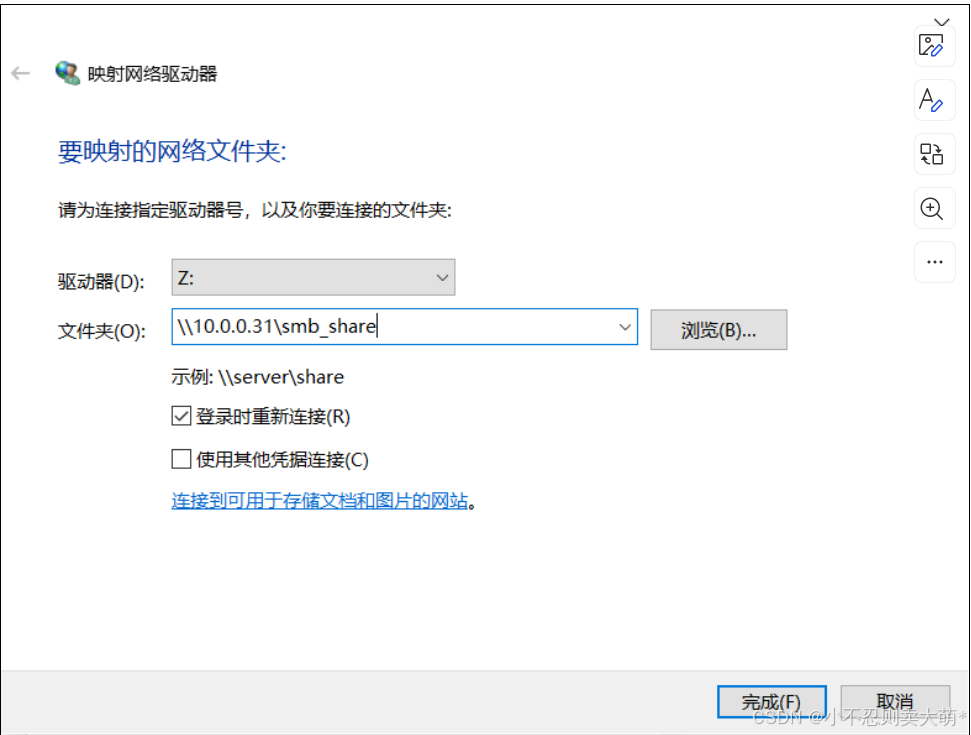Click the back arrow in wizard header
The height and width of the screenshot is (735, 971).
click(20, 74)
